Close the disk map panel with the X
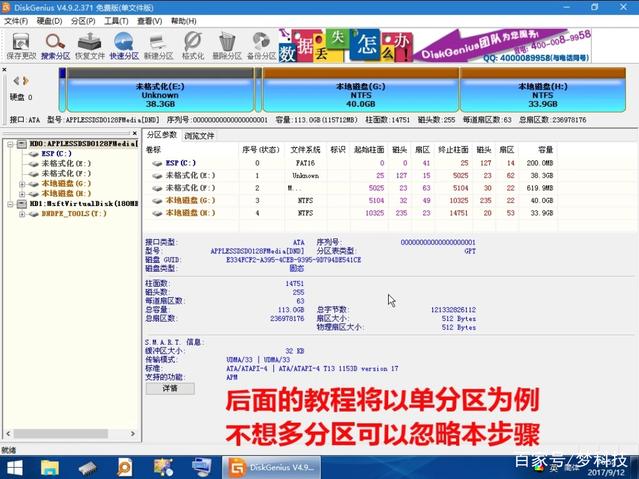 4,70
